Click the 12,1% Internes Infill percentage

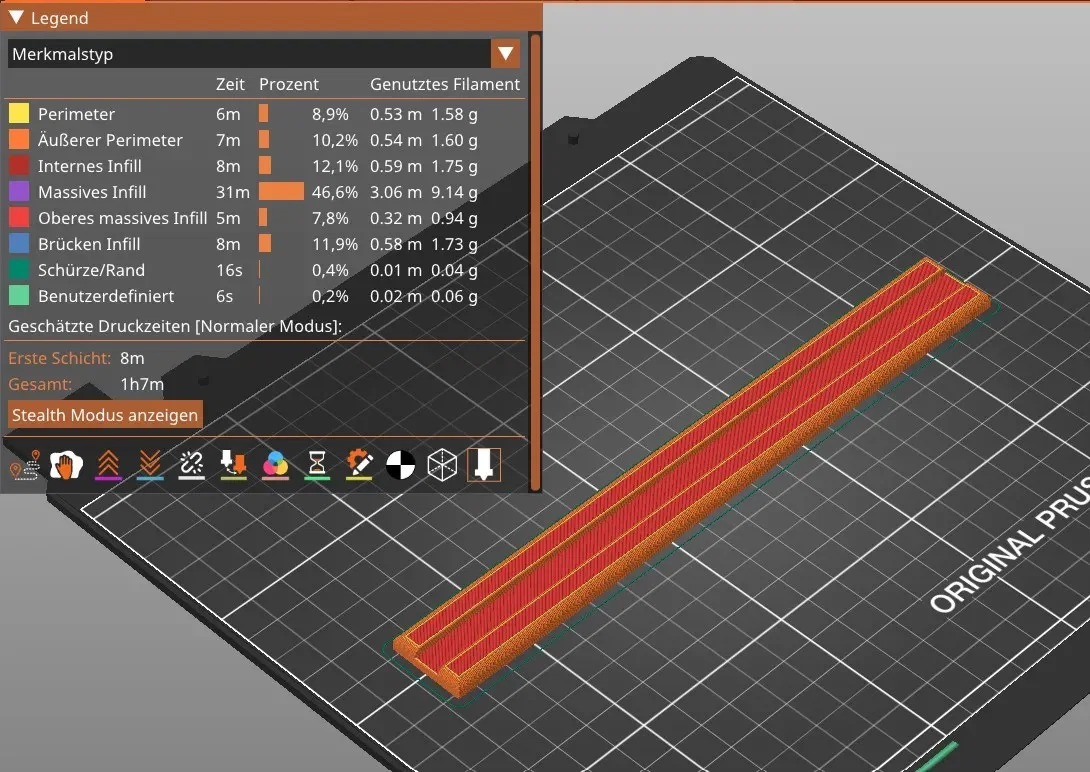point(335,166)
